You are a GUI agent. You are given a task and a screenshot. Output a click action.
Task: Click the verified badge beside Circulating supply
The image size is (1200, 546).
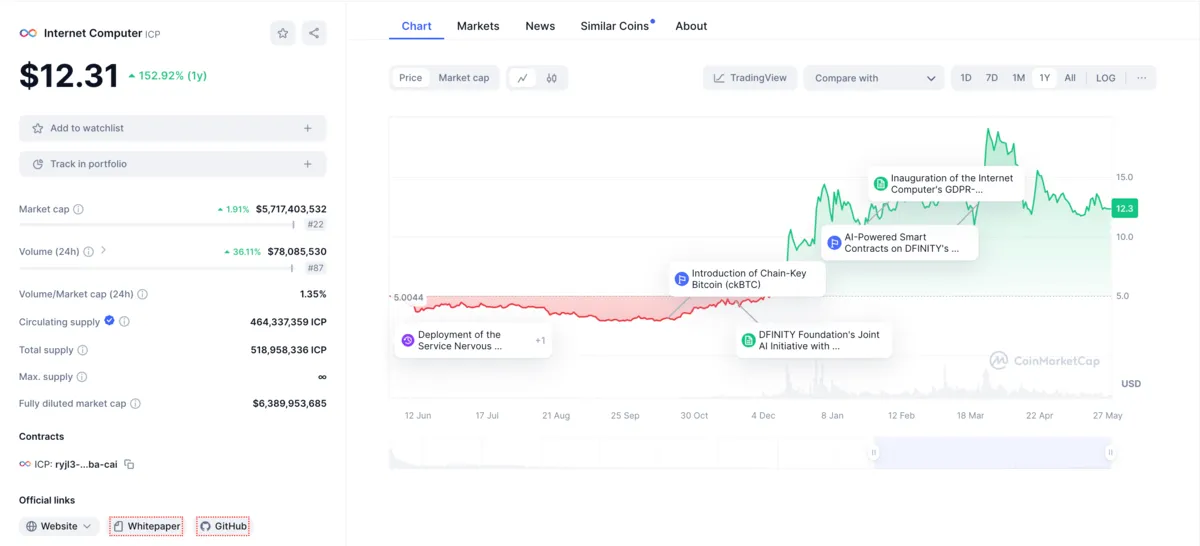coord(110,321)
